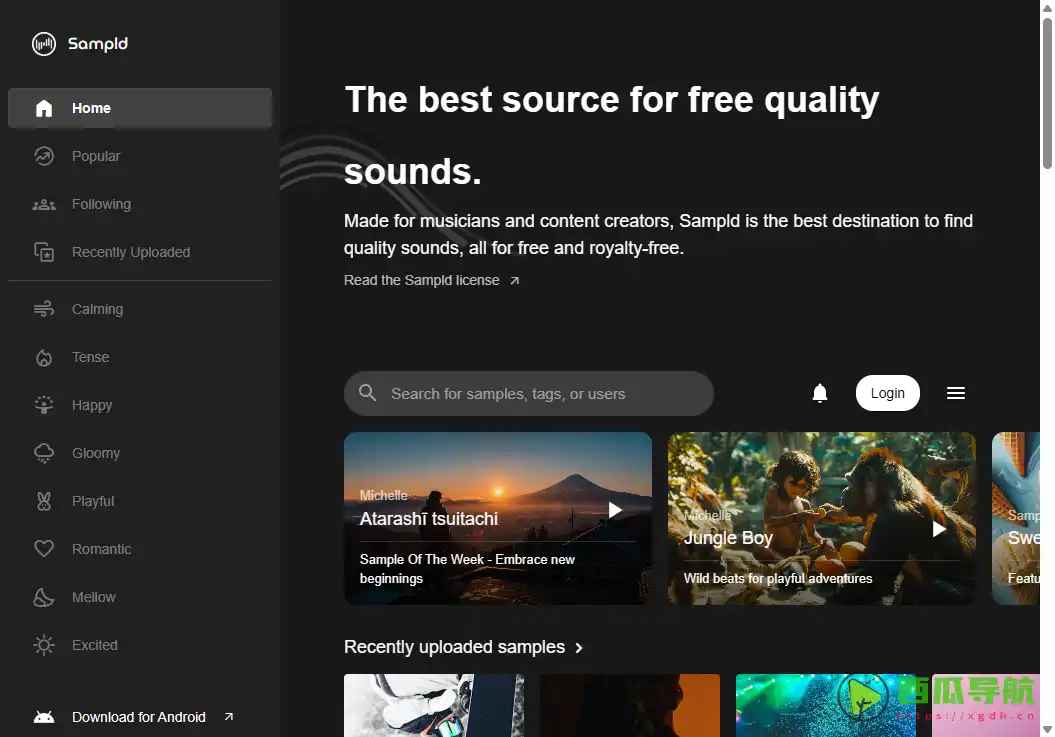1055x737 pixels.
Task: Click the Mellow moon icon
Action: point(44,597)
